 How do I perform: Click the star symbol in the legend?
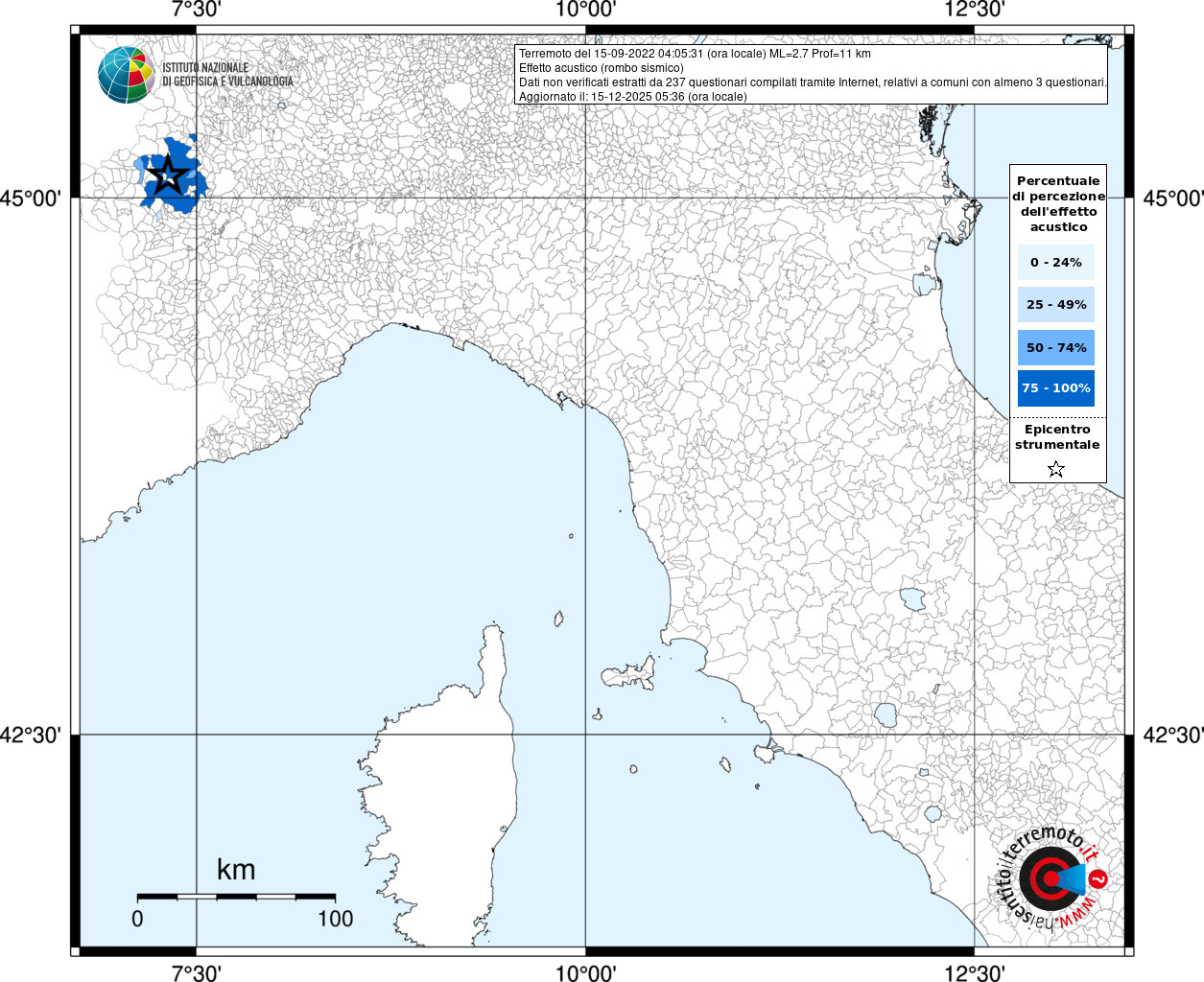click(x=1056, y=469)
